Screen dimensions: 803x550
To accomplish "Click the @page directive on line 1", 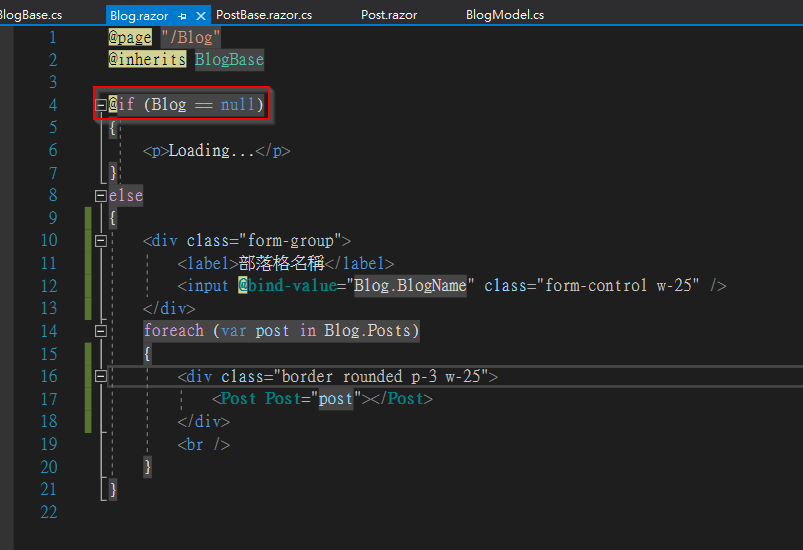I will (x=130, y=37).
